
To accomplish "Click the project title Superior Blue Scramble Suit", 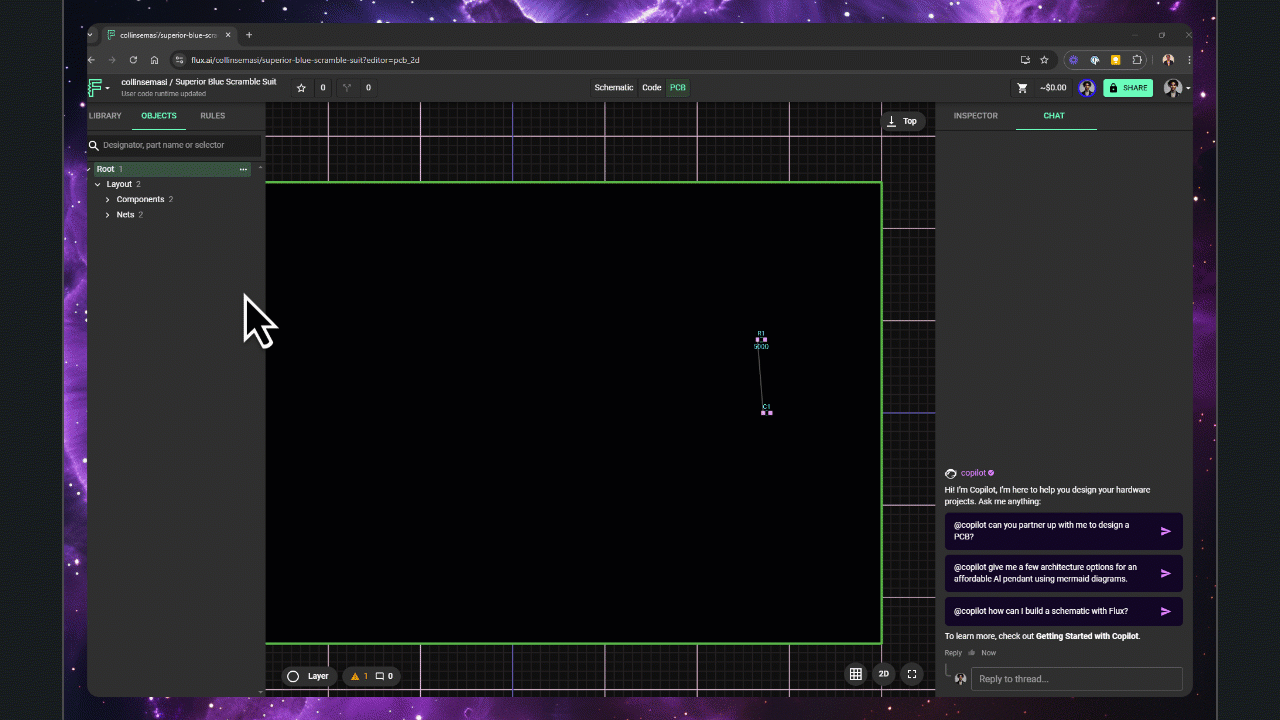I will 226,82.
